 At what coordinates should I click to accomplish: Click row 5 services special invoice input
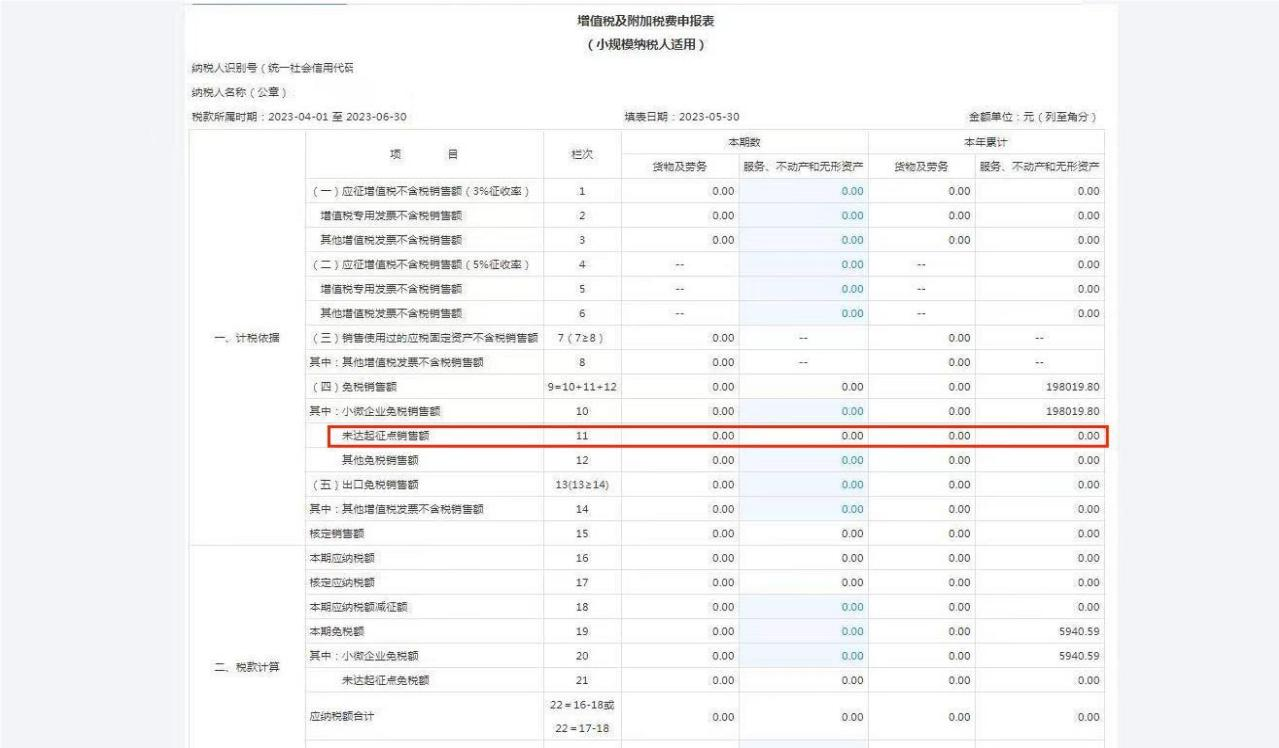point(803,289)
